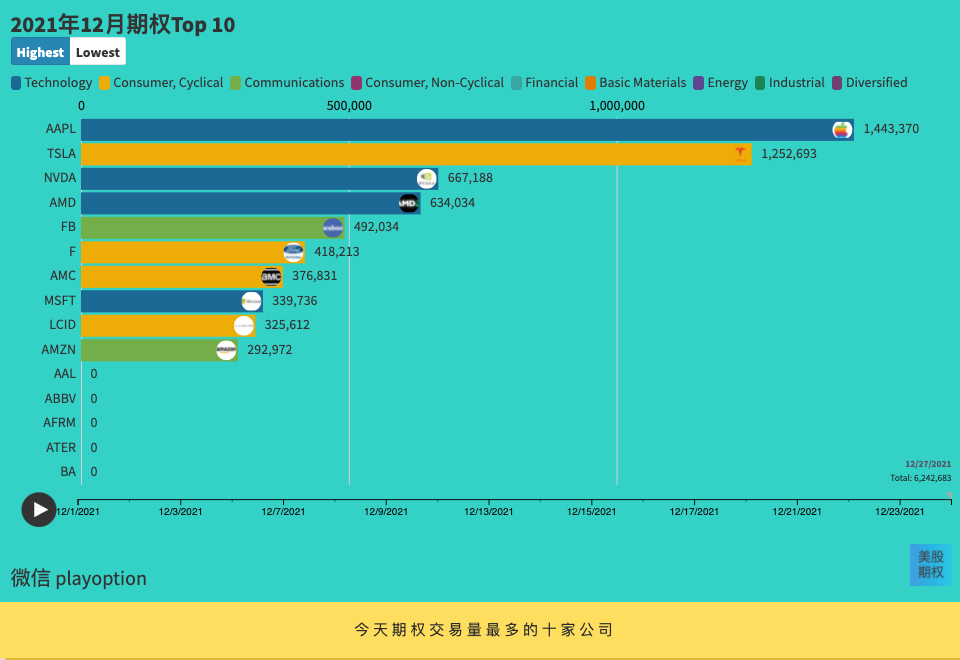The width and height of the screenshot is (960, 660).
Task: Toggle the Industrial legend entry
Action: click(x=790, y=83)
